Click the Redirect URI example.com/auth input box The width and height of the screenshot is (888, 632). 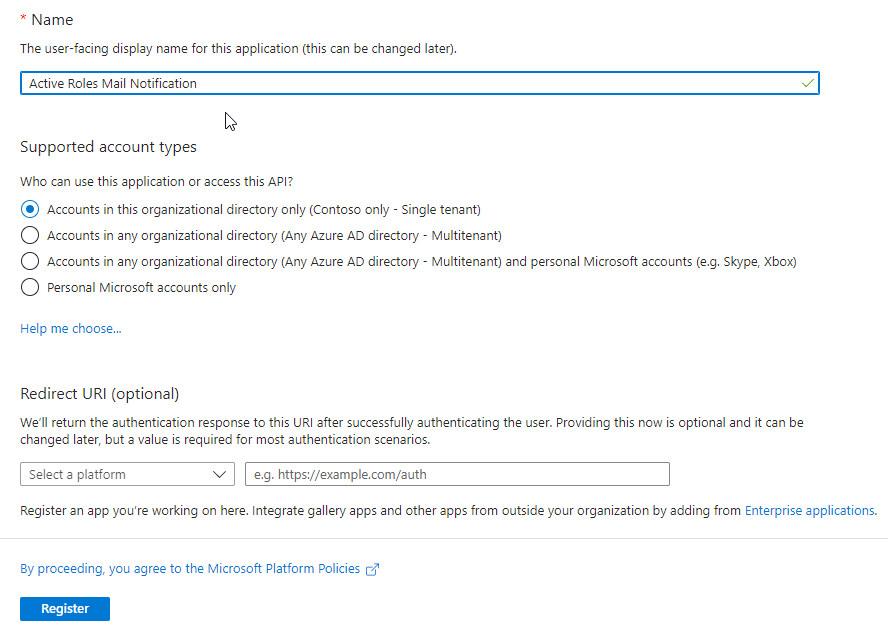[457, 474]
